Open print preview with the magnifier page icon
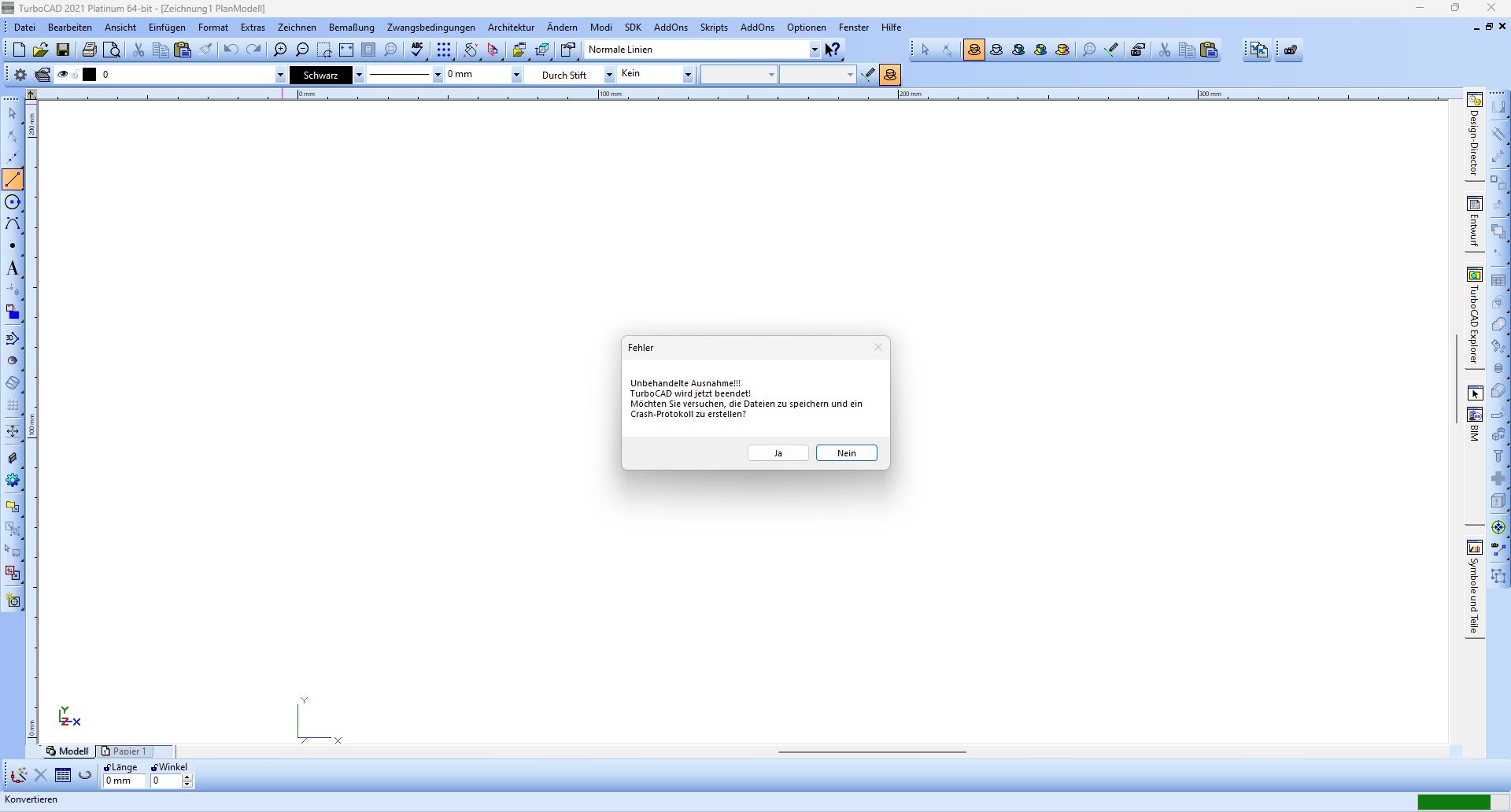Screen dimensions: 1511x812 pyautogui.click(x=112, y=50)
